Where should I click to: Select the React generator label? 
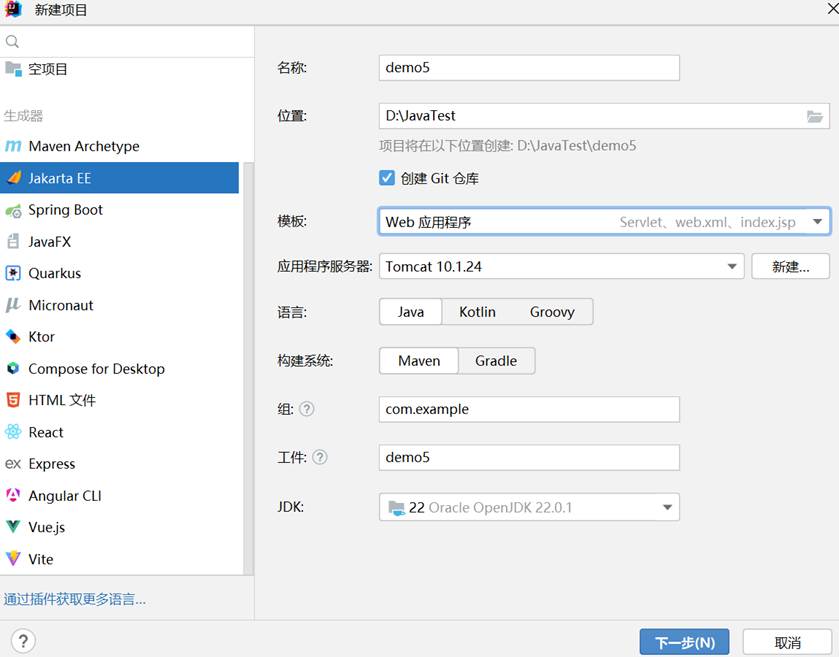click(x=45, y=432)
